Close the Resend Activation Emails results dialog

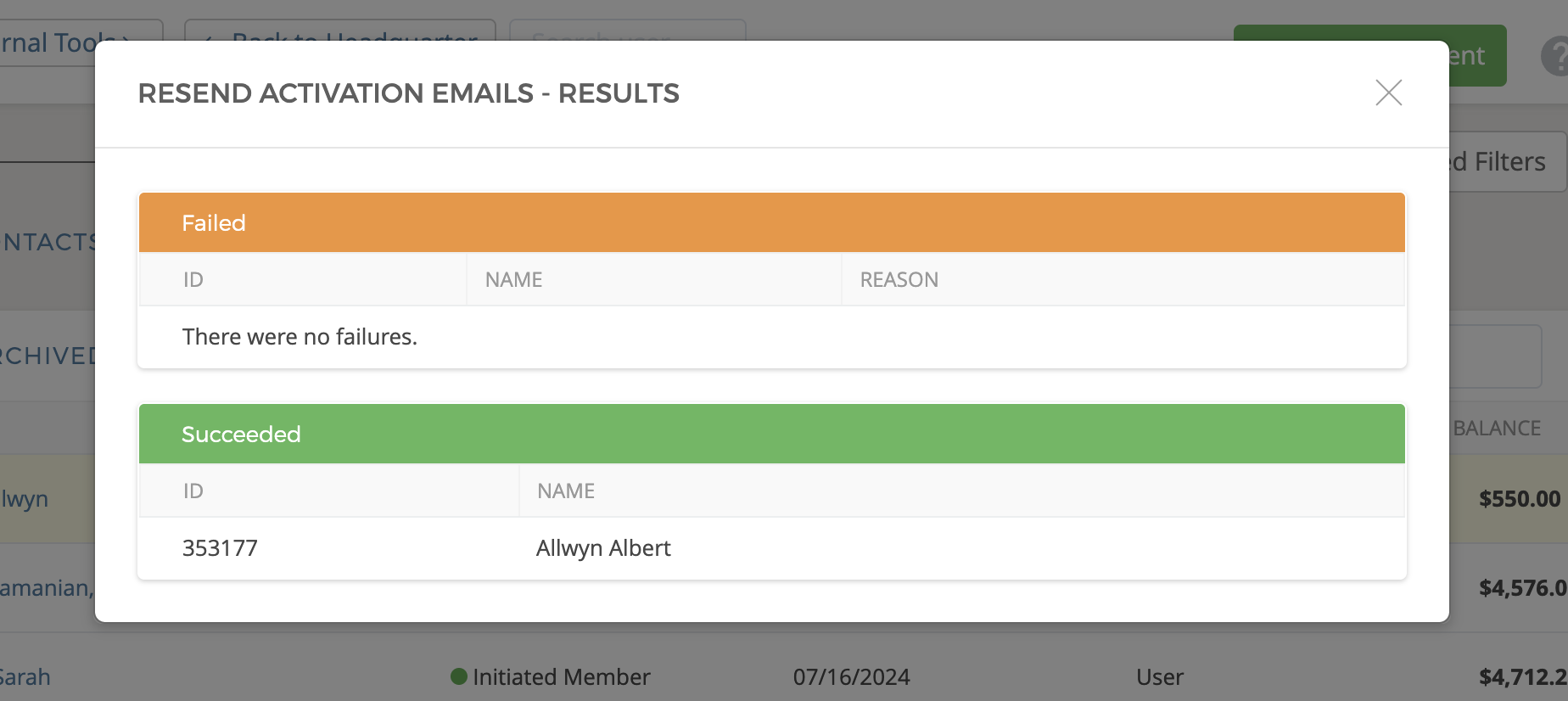1388,93
